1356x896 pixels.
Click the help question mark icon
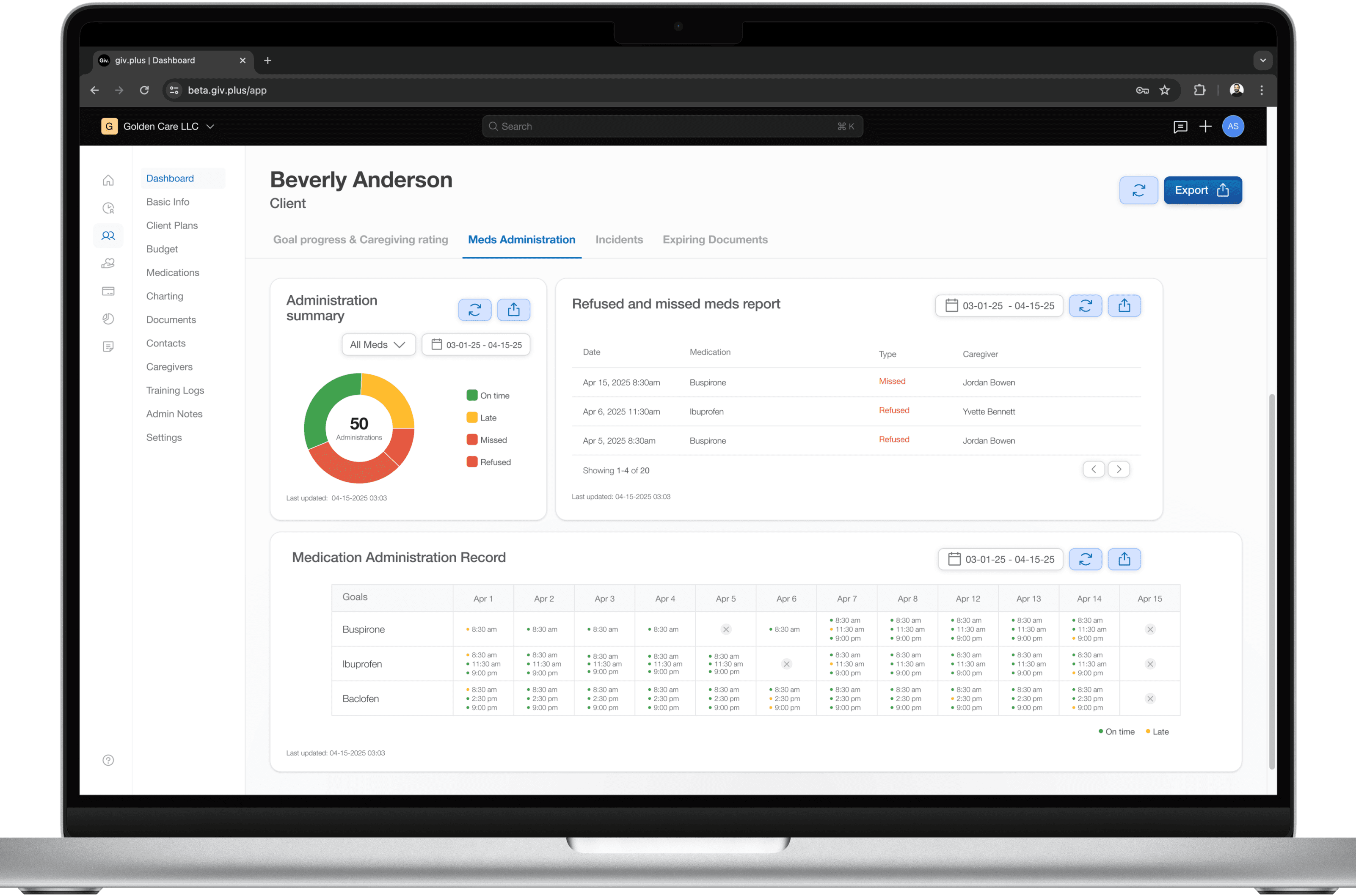pyautogui.click(x=108, y=760)
